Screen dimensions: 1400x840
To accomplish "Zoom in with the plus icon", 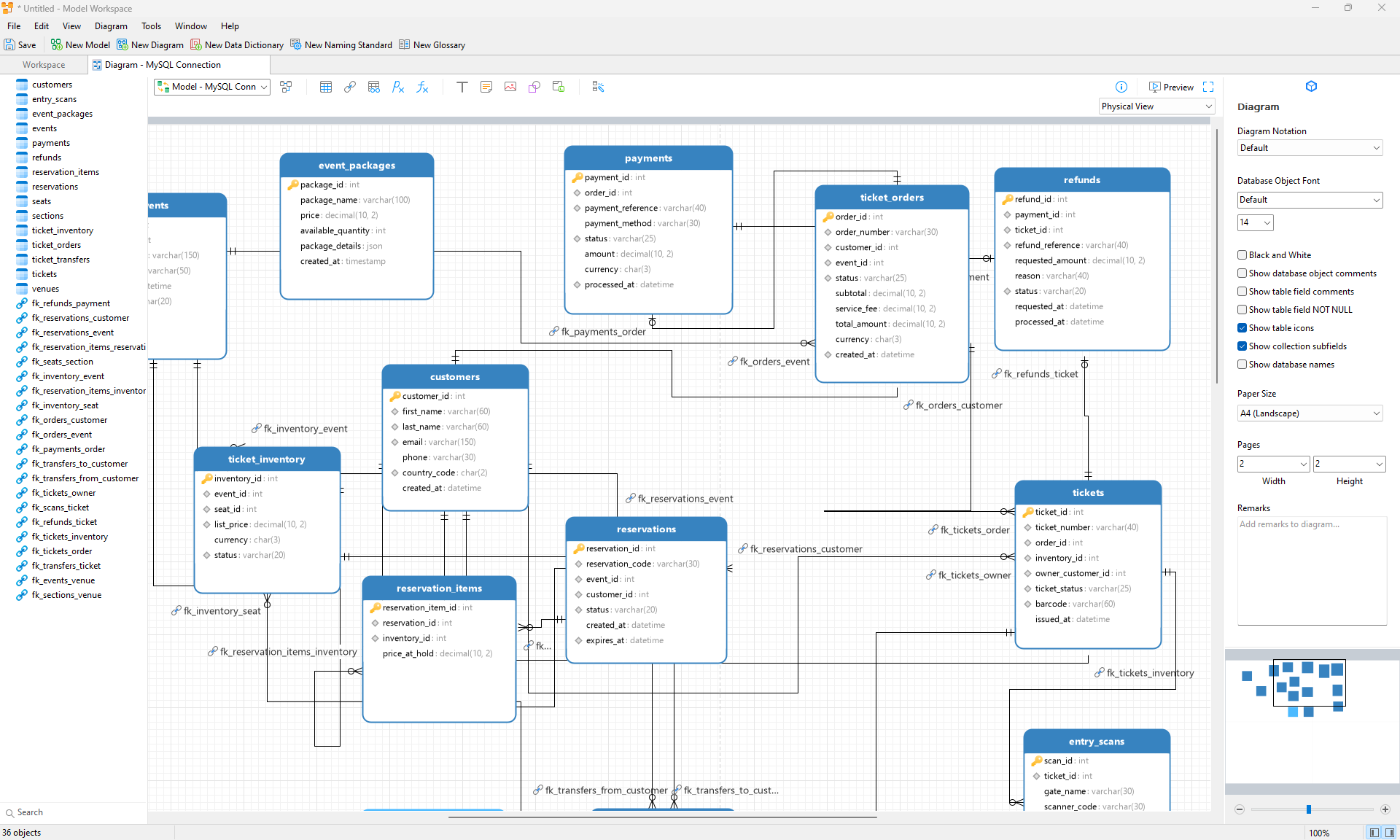I will [x=1385, y=809].
